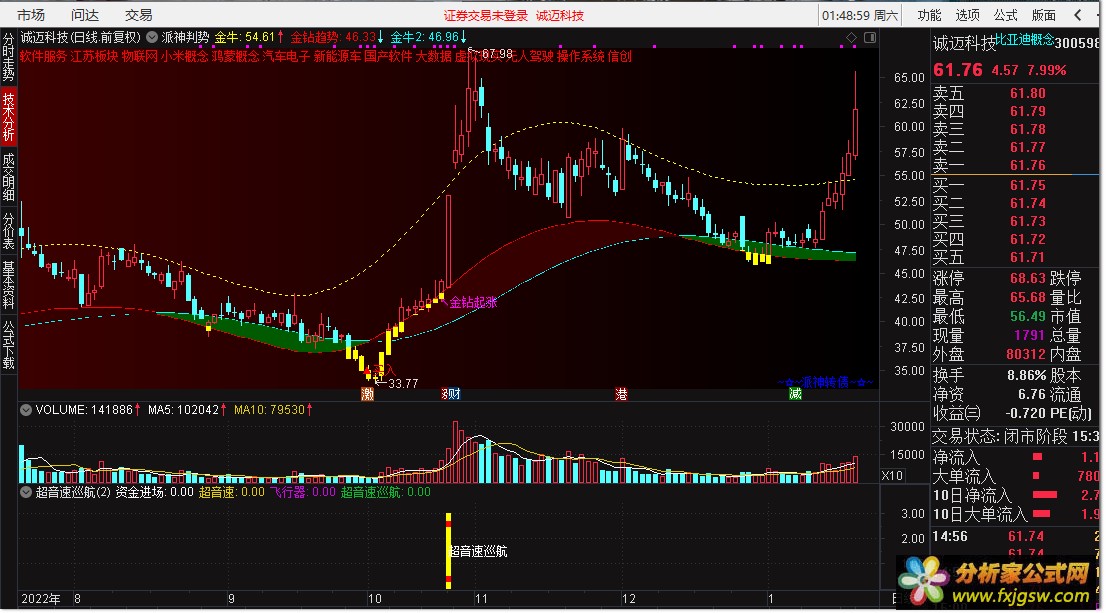
Task: Expand the 超音速巡航 indicator dropdown arrow
Action: coord(26,492)
